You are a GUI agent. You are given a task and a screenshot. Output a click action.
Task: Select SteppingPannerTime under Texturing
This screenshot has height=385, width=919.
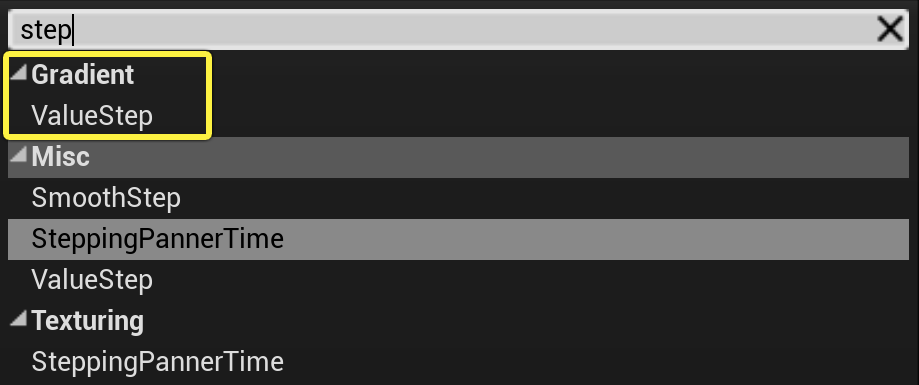pos(158,362)
